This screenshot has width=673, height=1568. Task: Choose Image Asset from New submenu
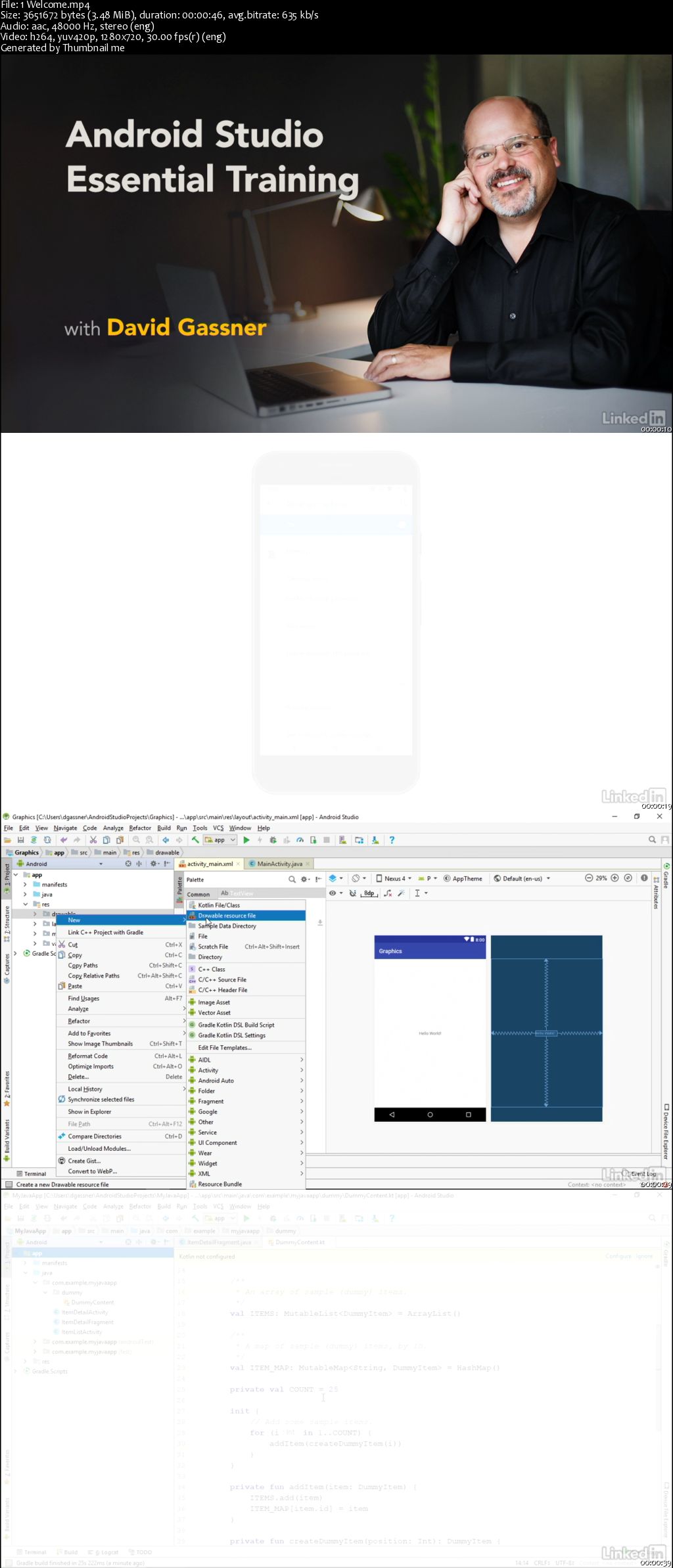coord(246,1002)
